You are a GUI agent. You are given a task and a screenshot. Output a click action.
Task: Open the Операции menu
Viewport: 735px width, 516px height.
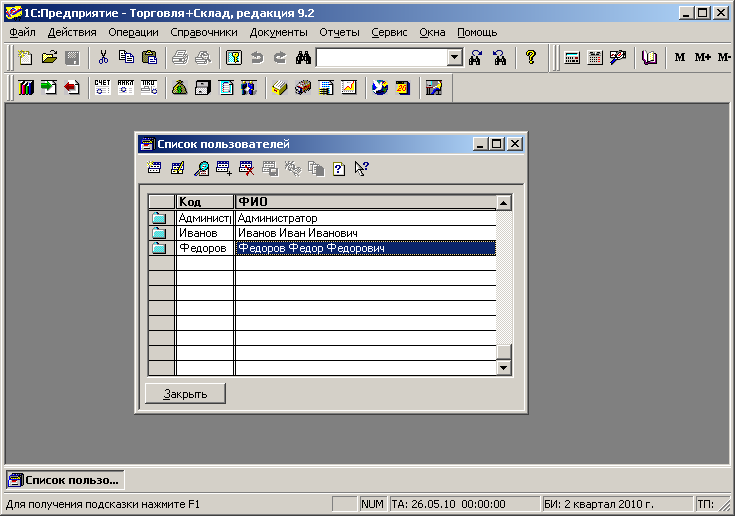point(133,32)
